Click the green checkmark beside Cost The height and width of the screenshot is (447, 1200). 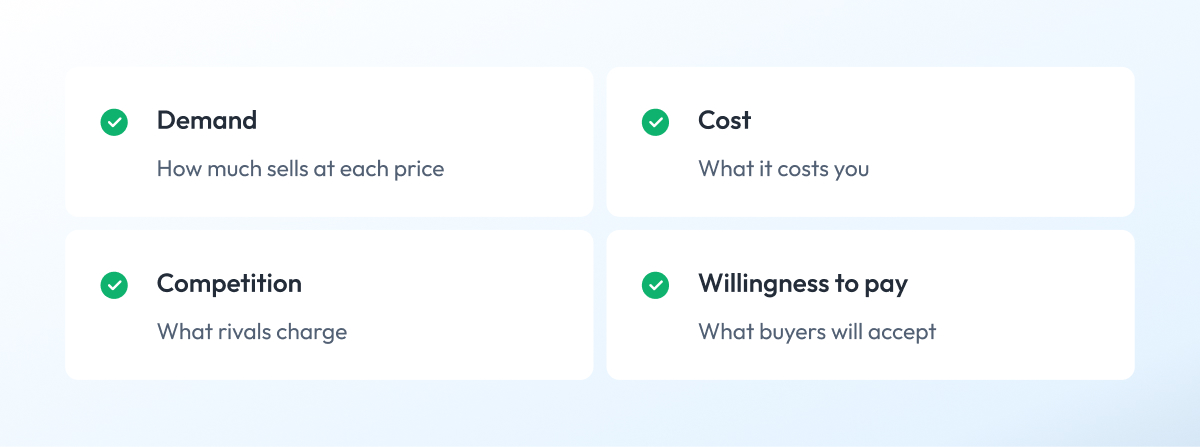[655, 122]
